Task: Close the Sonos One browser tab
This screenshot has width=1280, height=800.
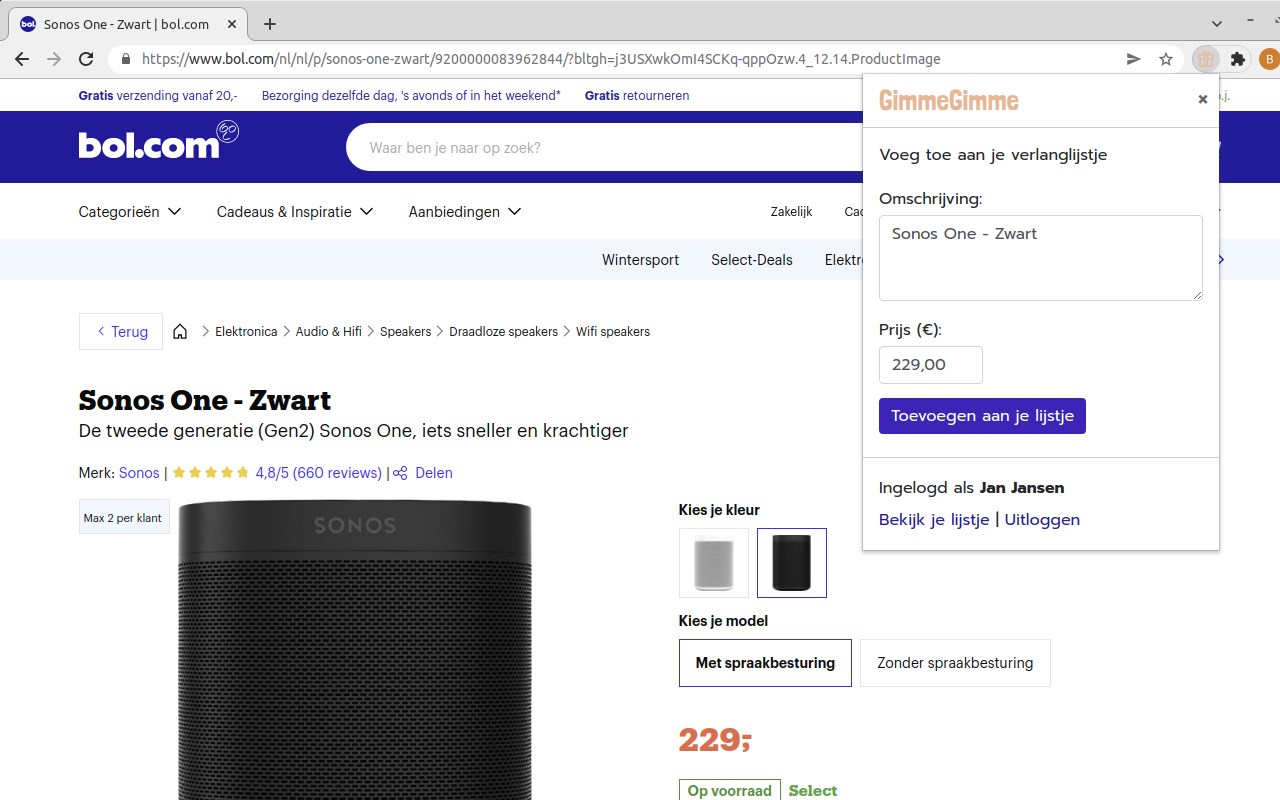Action: 234,24
